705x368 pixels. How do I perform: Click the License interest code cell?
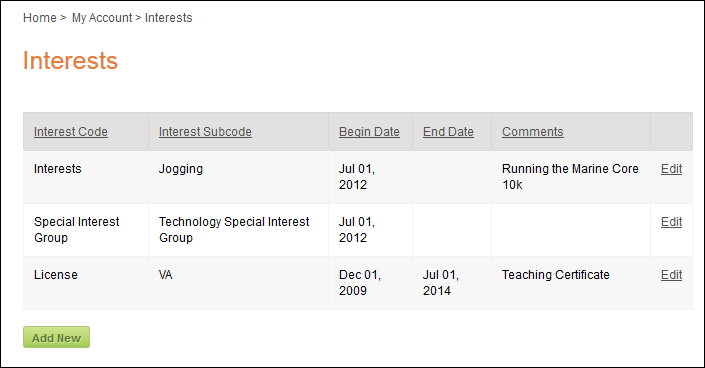point(56,275)
